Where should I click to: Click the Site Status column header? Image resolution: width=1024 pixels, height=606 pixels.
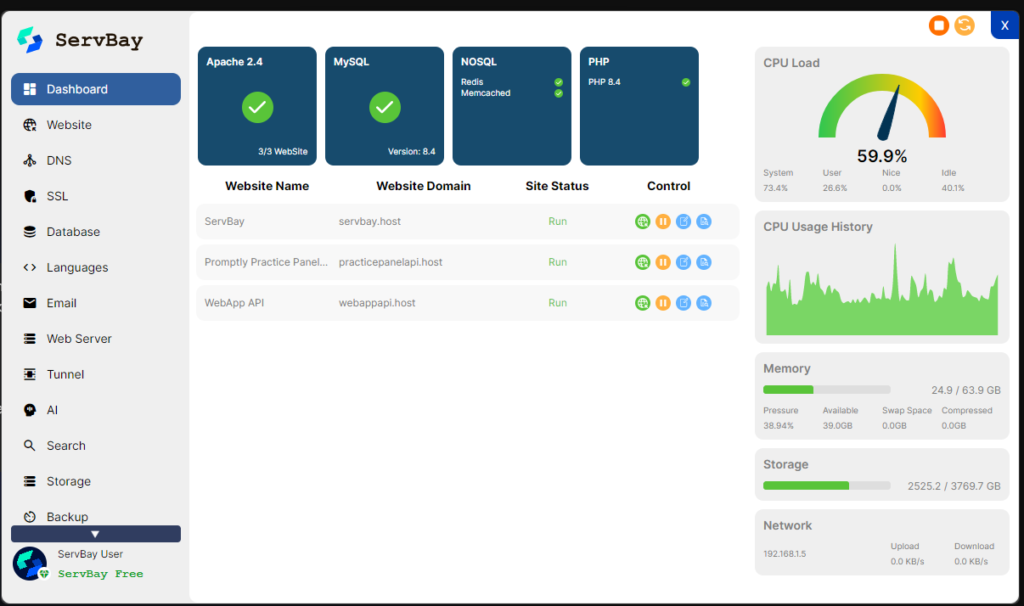(557, 186)
